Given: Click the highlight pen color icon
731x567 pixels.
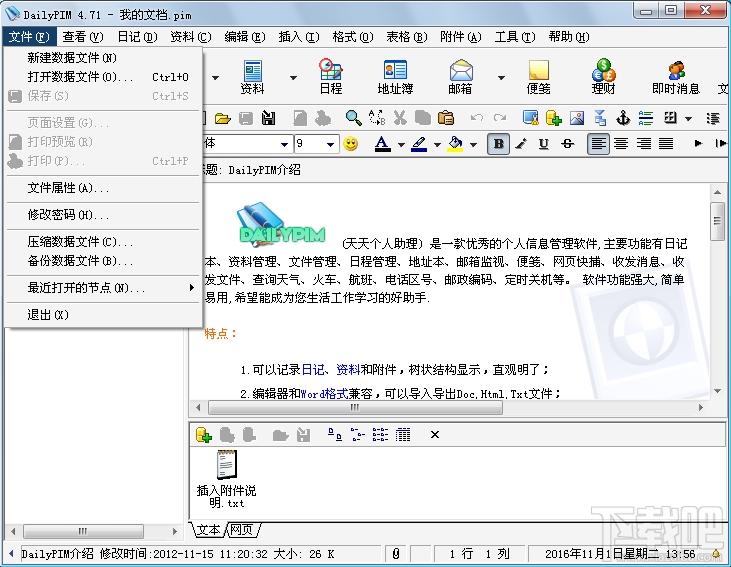Looking at the screenshot, I should 419,144.
